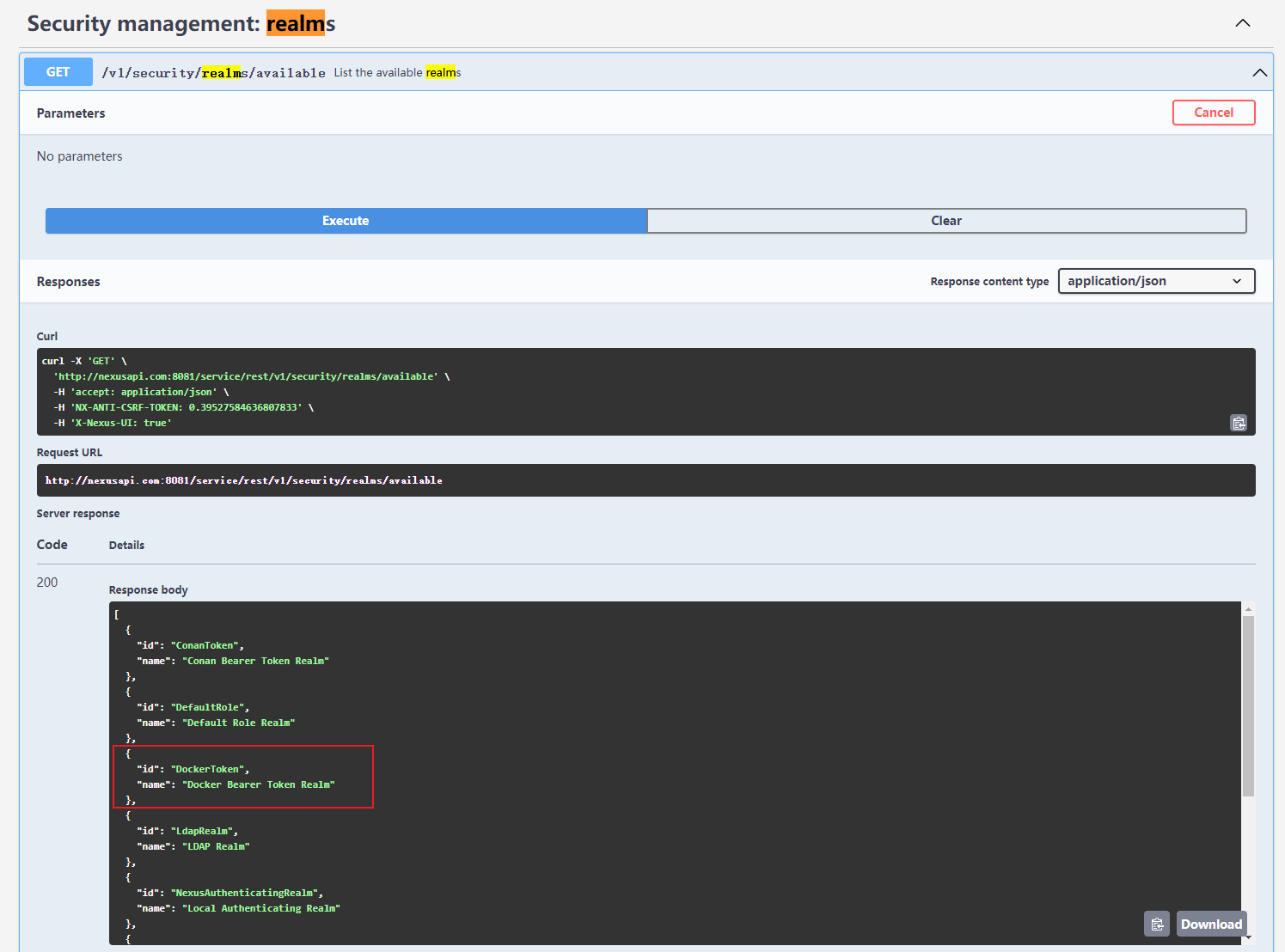
Task: Click the "Conan Bearer Token Realm" text
Action: pos(256,661)
